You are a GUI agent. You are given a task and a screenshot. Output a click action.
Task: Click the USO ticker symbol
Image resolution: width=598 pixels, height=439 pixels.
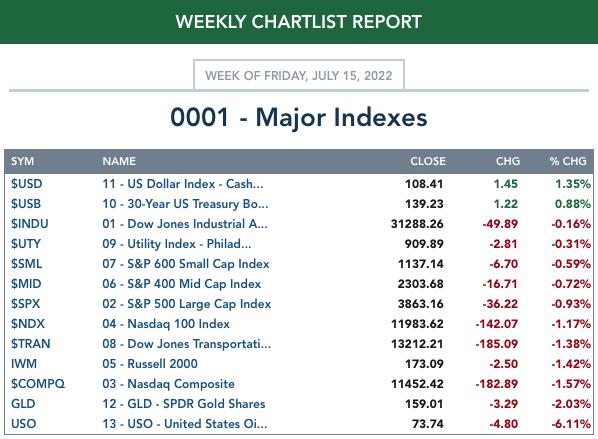point(23,424)
